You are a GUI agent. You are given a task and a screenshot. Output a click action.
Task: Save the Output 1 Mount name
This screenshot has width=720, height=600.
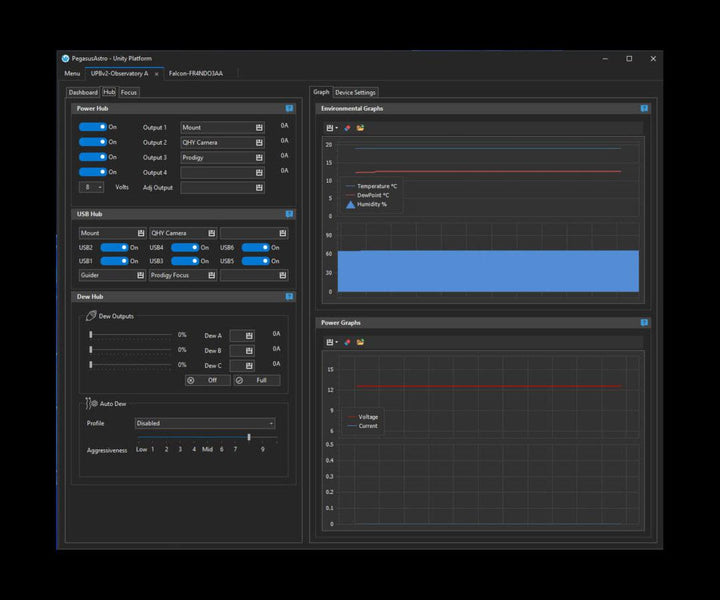[x=259, y=128]
